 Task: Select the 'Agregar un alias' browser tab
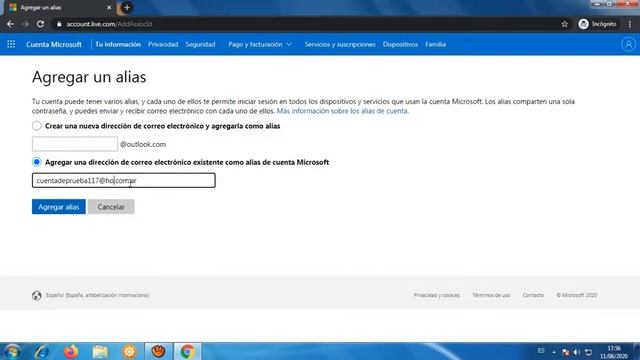(x=60, y=7)
